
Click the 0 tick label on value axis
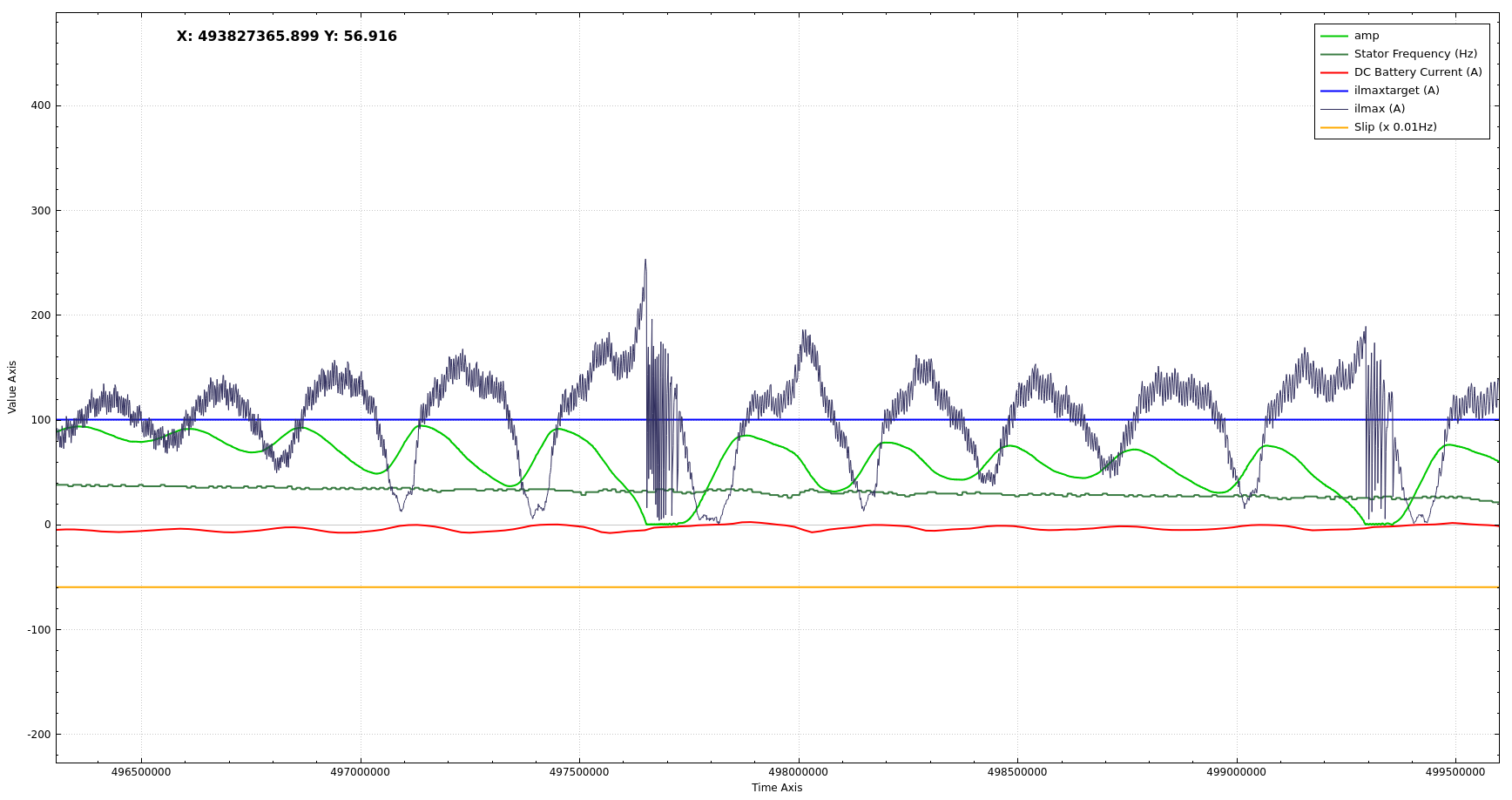47,525
